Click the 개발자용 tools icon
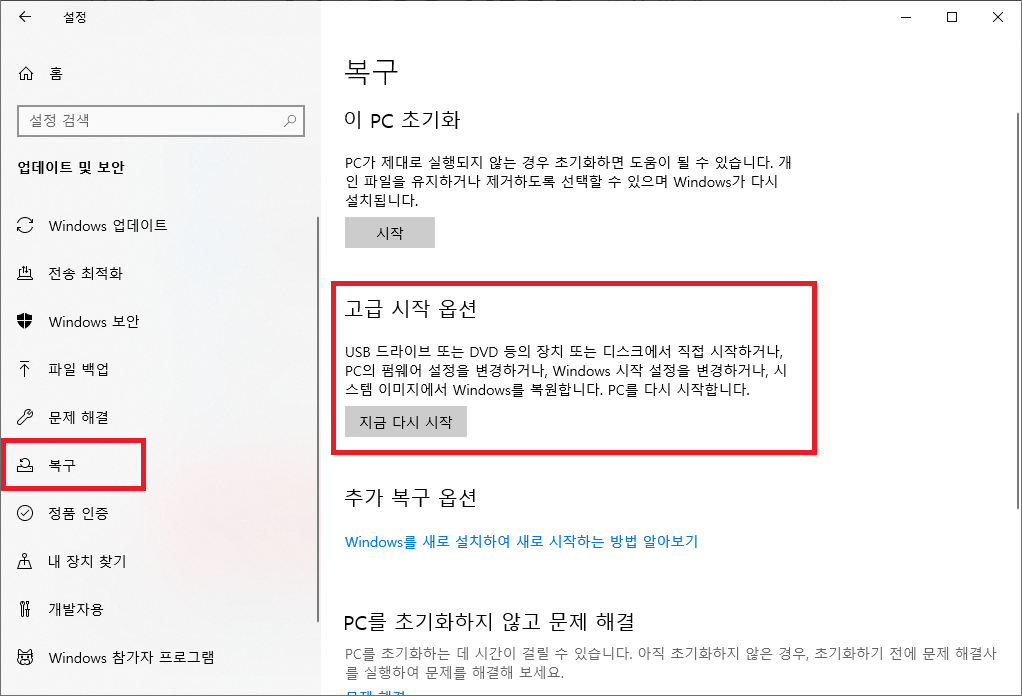 (x=25, y=609)
